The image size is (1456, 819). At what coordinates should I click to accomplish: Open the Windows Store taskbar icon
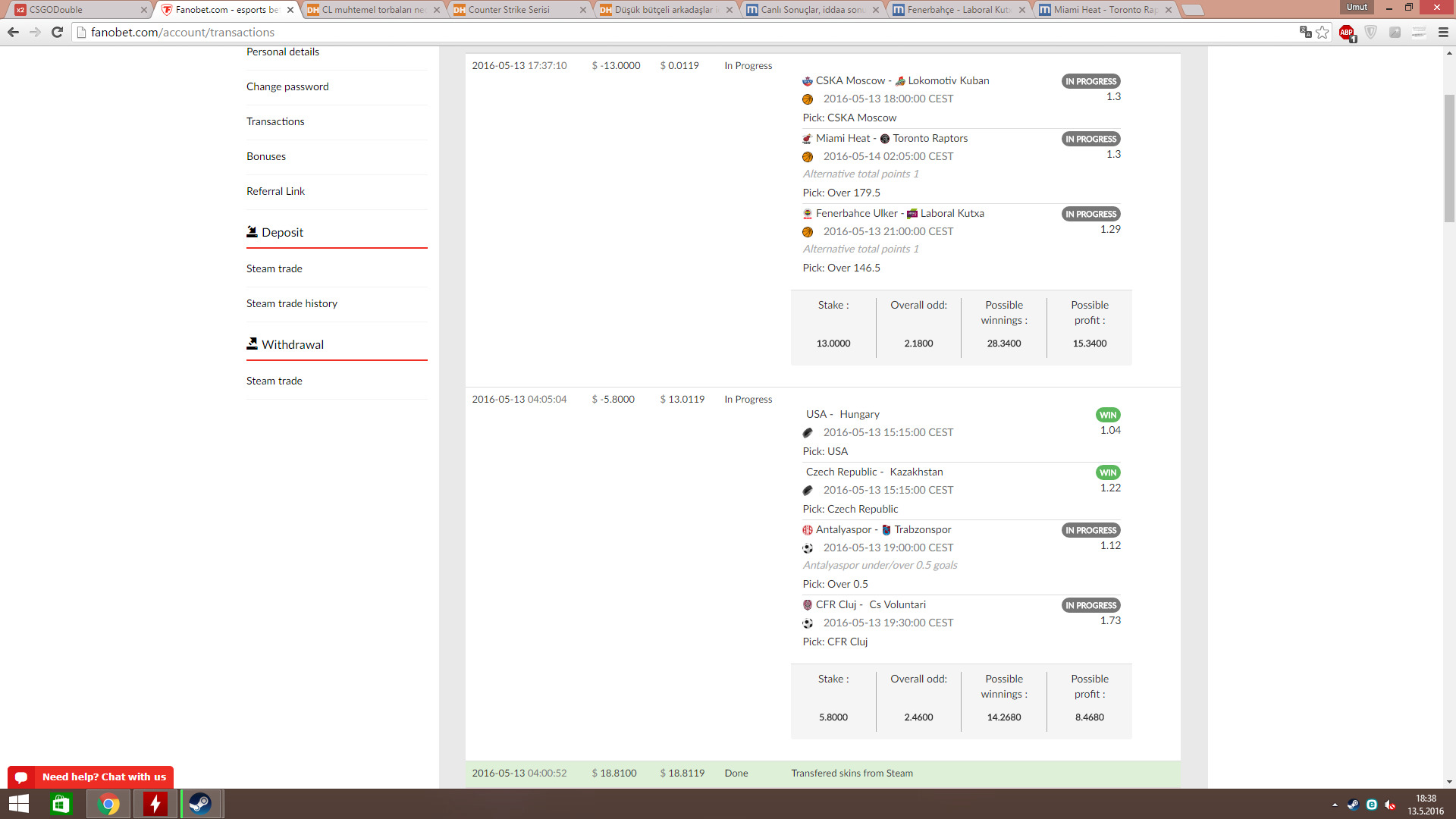[x=61, y=804]
